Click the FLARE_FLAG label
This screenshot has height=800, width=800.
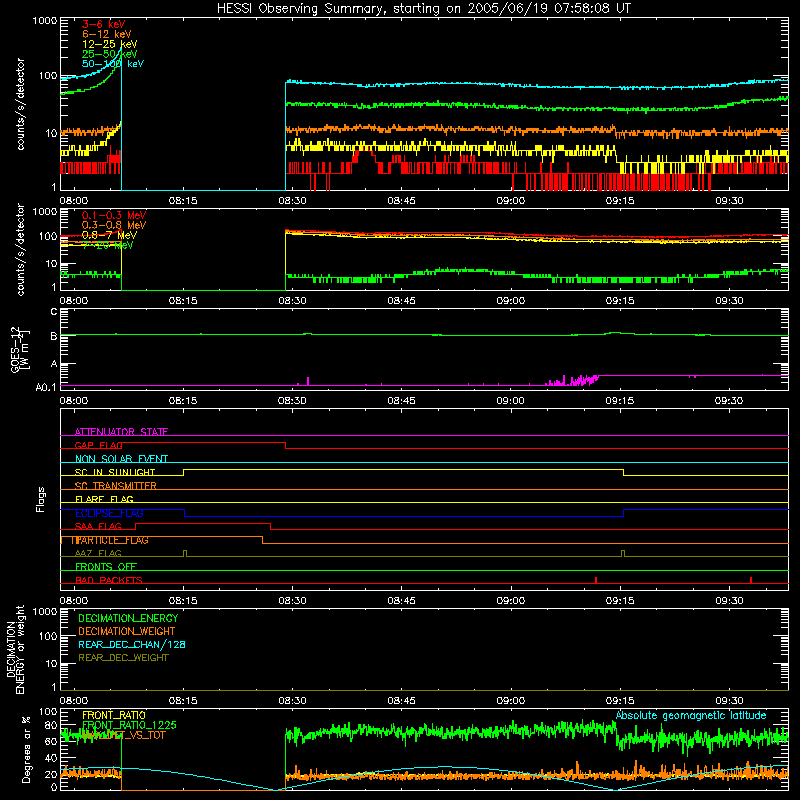[x=104, y=499]
